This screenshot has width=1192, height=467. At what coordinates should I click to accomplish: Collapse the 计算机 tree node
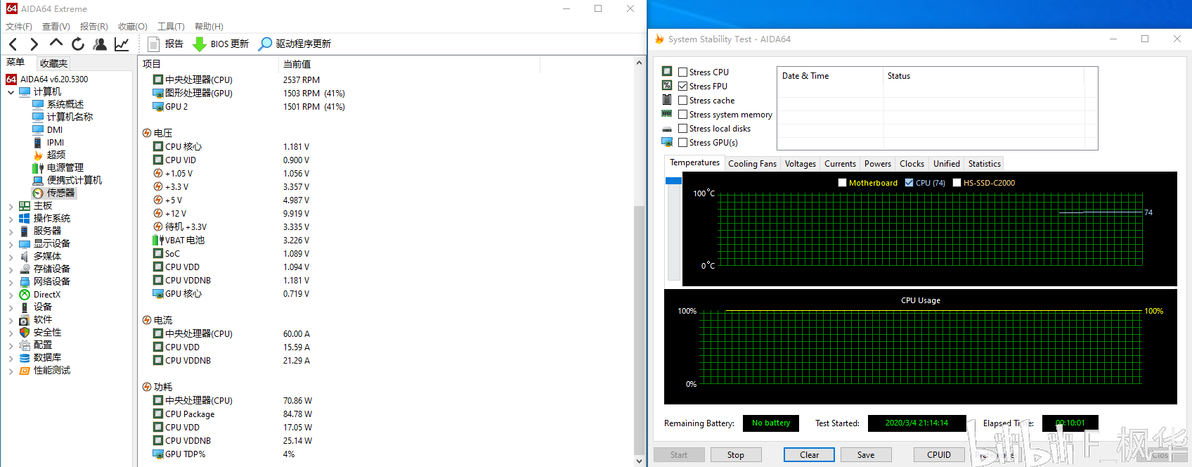point(10,92)
